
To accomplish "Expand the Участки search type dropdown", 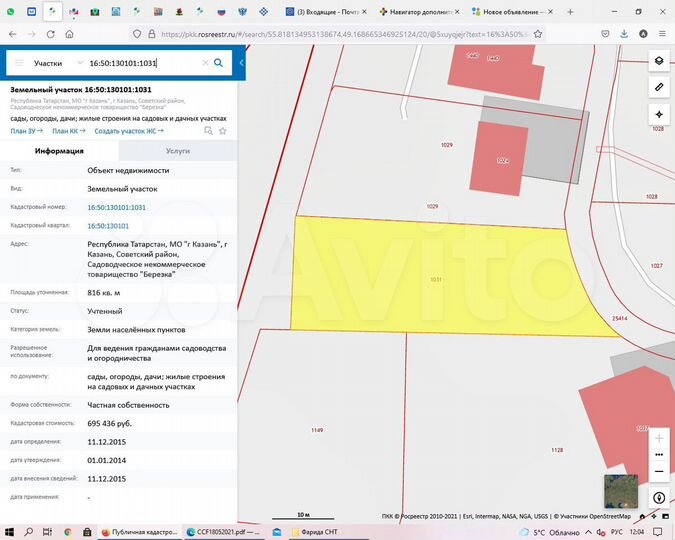I will point(58,63).
